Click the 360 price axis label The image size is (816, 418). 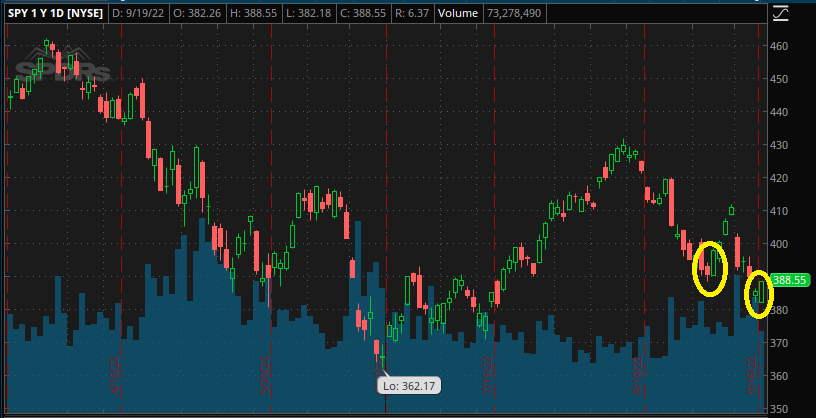click(780, 376)
